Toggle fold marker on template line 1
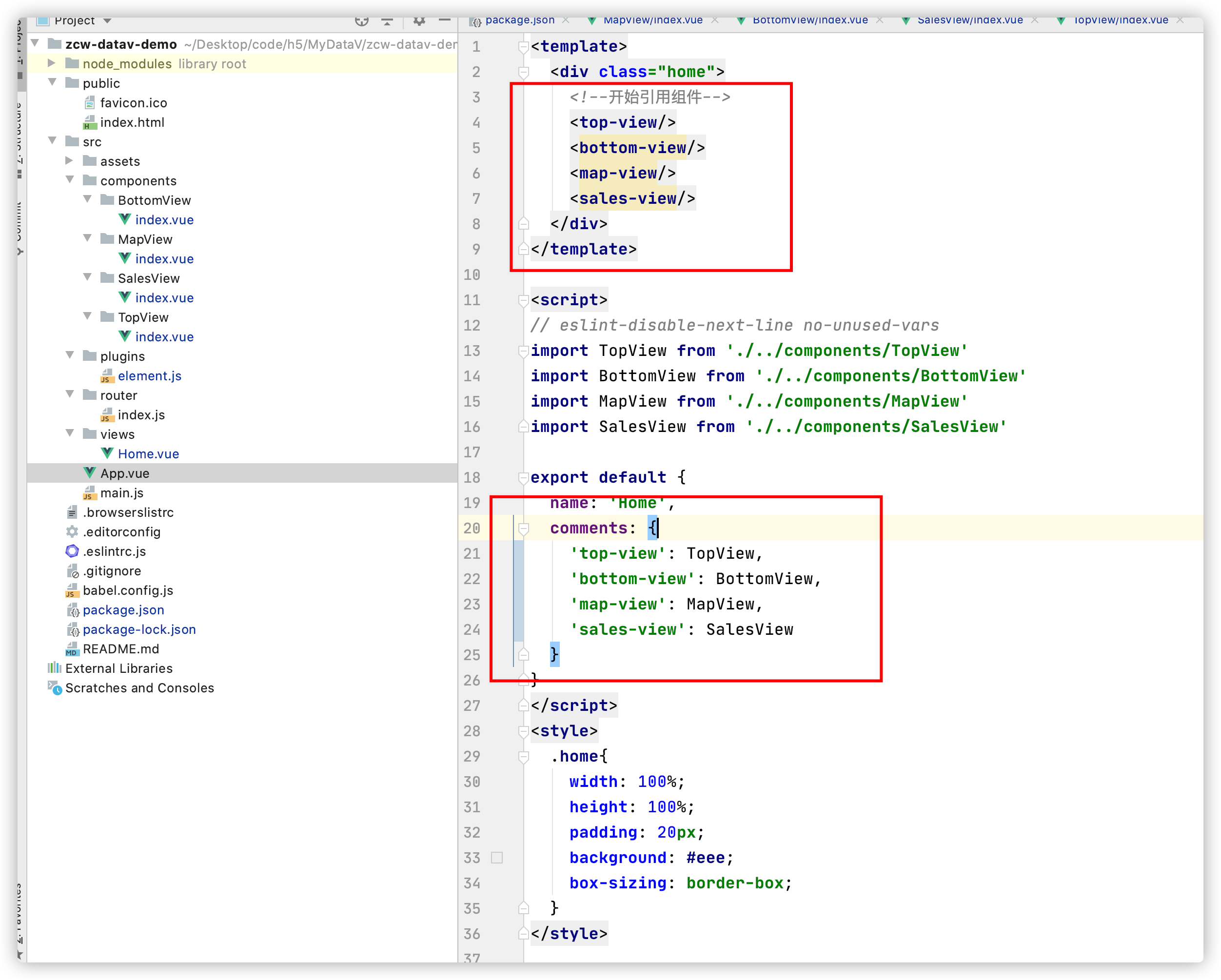This screenshot has width=1221, height=980. point(523,47)
